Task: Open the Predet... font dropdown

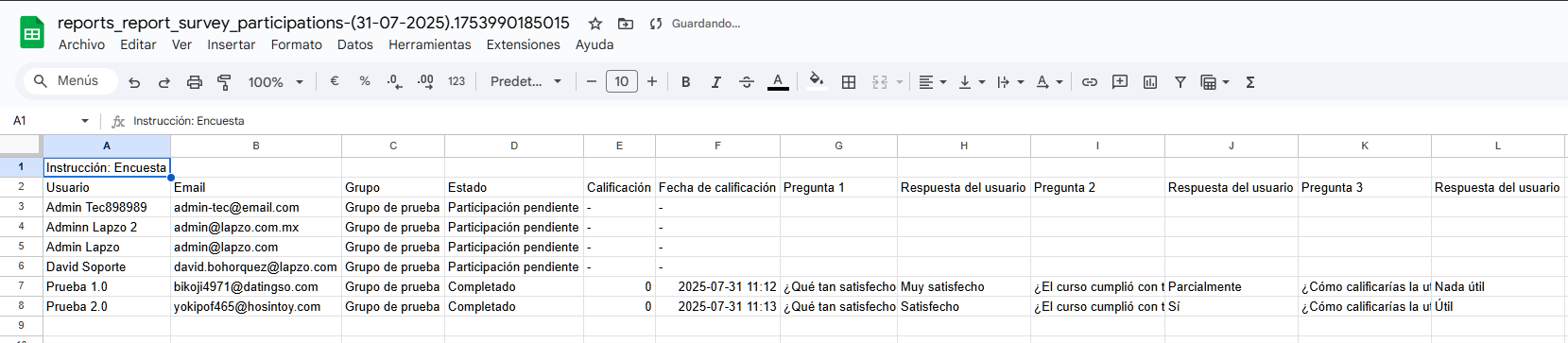Action: click(526, 82)
